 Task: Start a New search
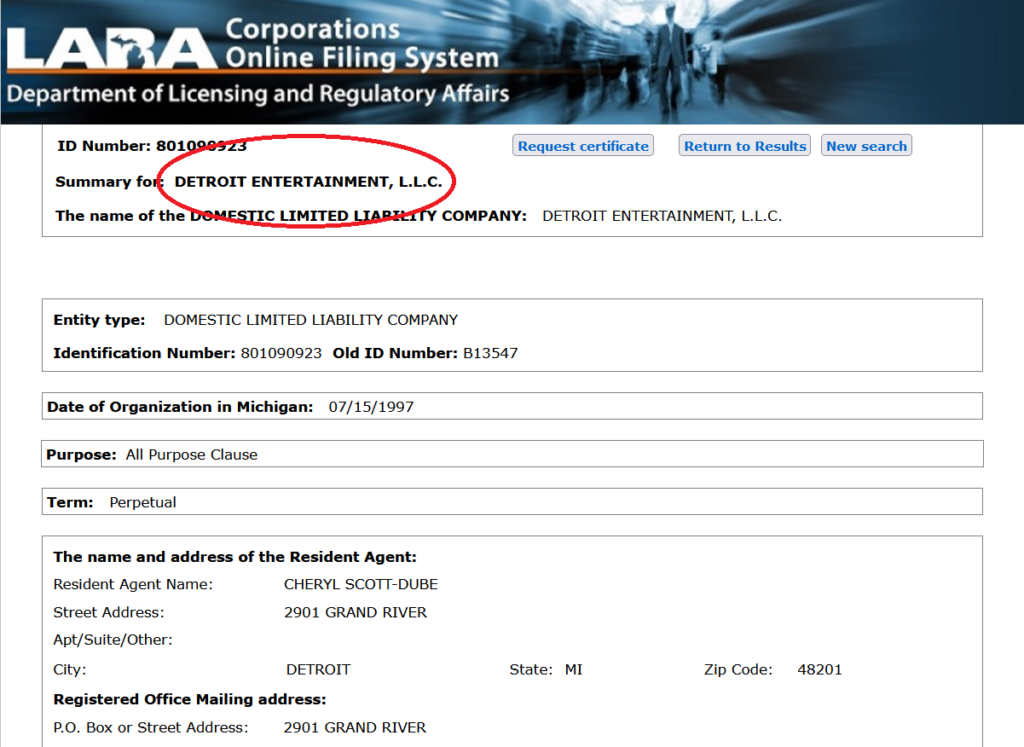(866, 146)
